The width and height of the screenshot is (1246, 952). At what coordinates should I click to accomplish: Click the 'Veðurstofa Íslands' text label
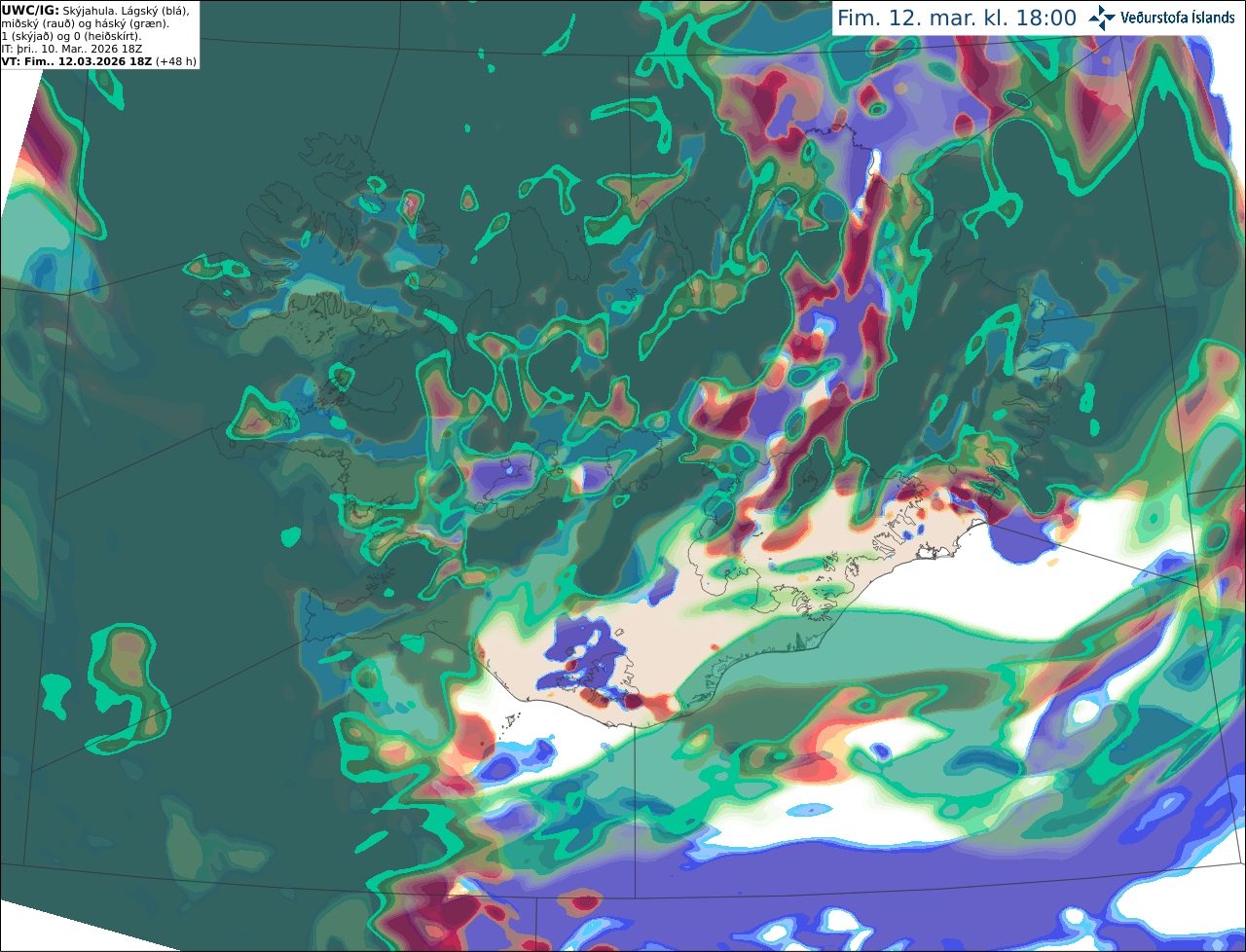point(1177,18)
